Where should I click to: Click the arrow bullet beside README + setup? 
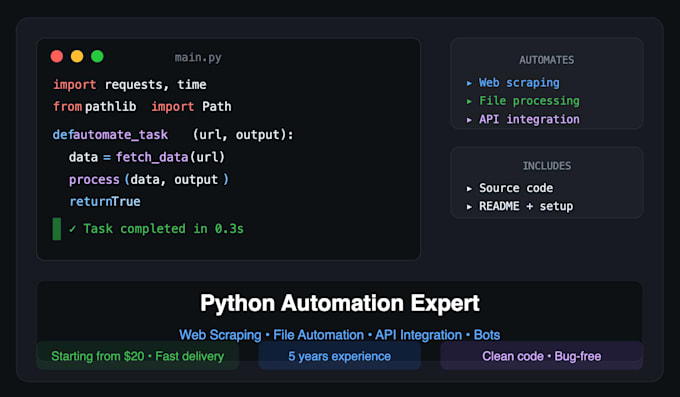point(469,207)
